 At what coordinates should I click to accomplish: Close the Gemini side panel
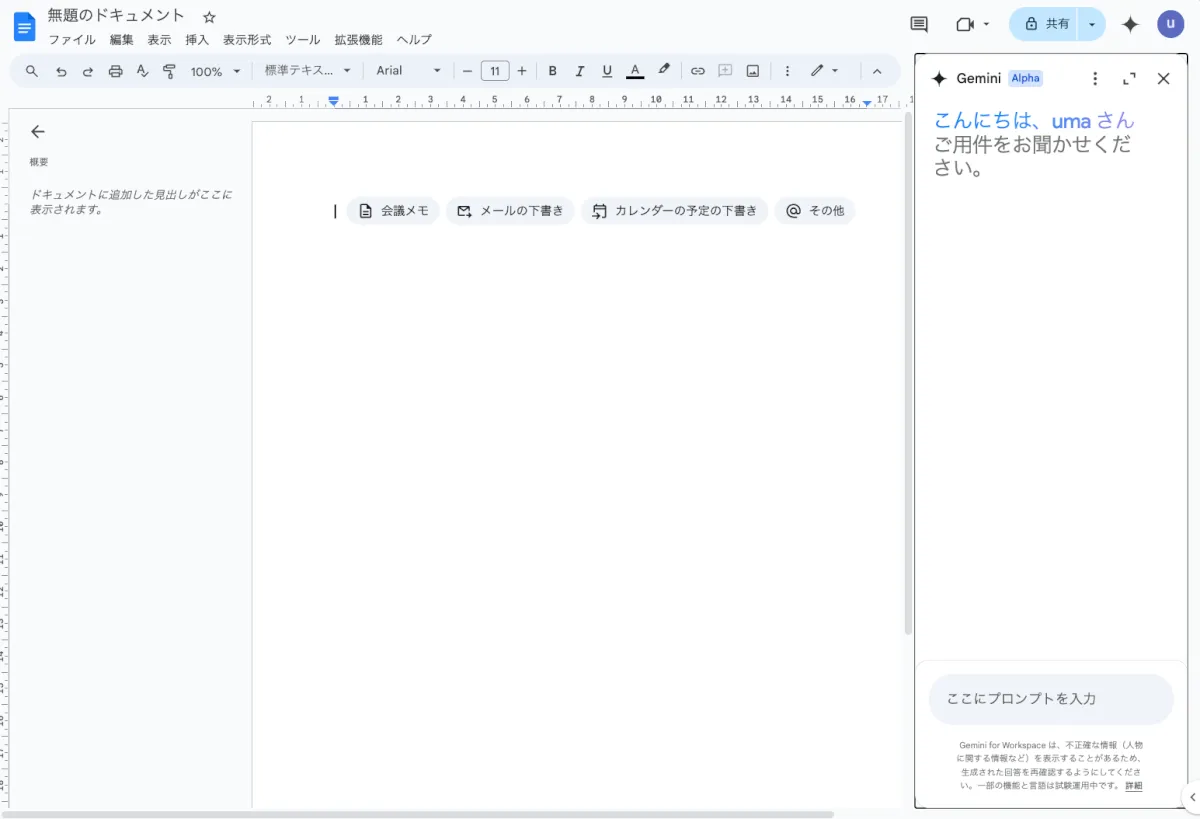pos(1163,78)
